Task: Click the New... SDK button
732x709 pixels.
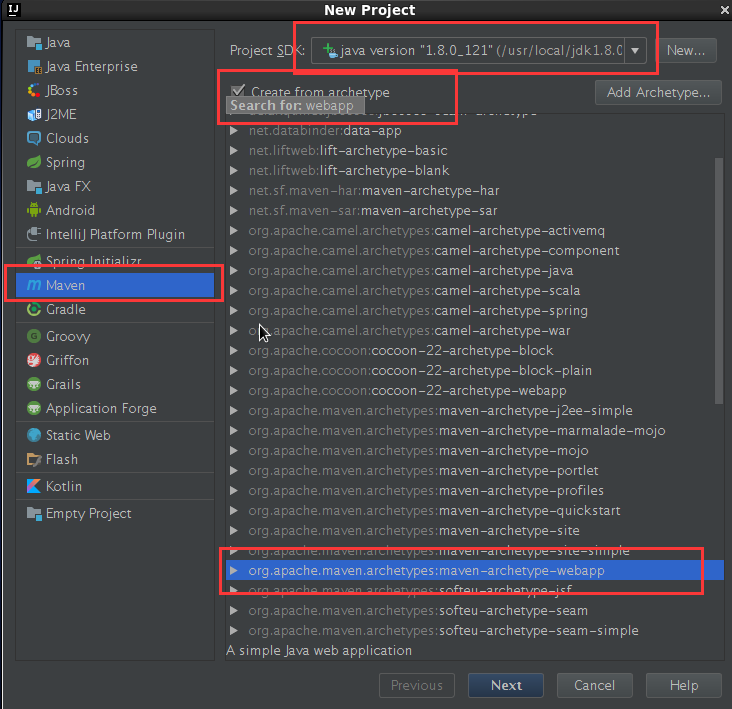Action: click(x=686, y=50)
